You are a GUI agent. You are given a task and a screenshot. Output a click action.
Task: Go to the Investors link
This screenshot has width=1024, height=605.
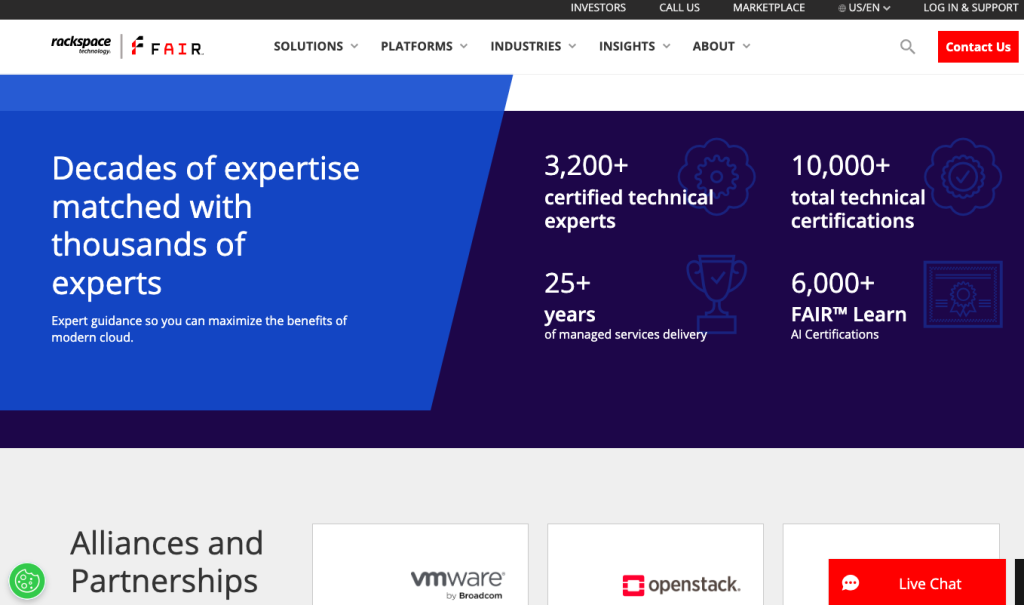[598, 8]
